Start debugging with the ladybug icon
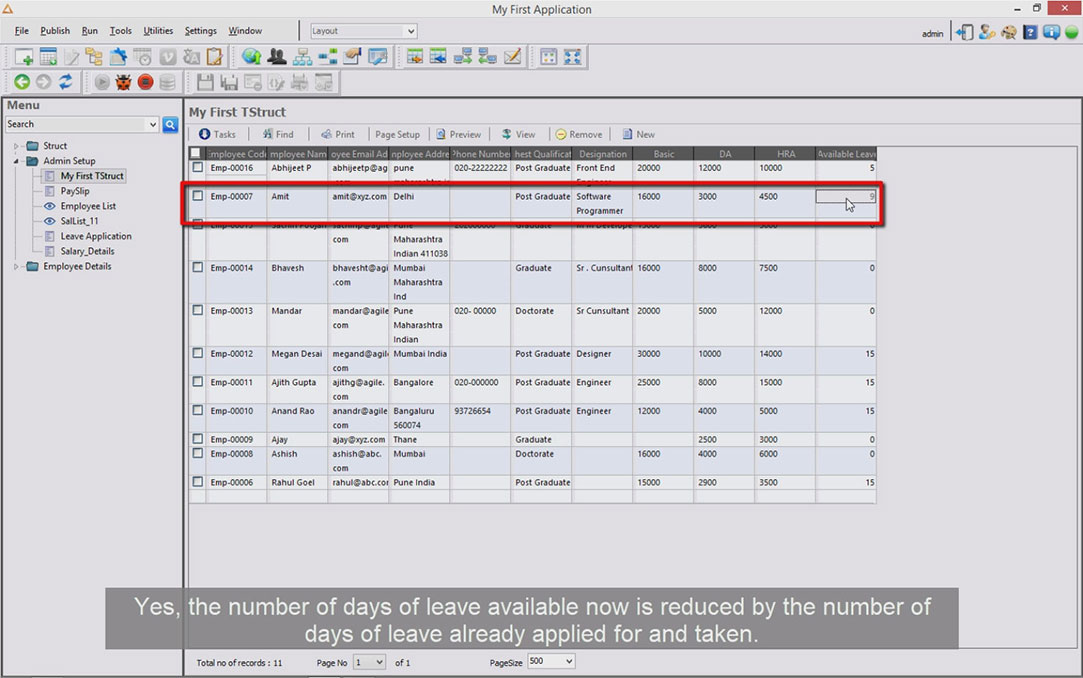 pos(123,82)
